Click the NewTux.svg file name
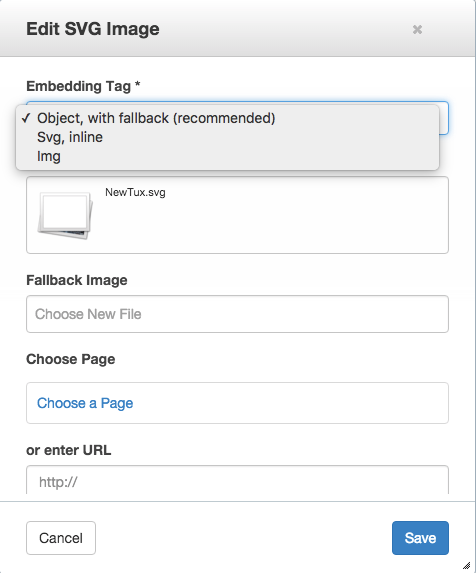 135,193
